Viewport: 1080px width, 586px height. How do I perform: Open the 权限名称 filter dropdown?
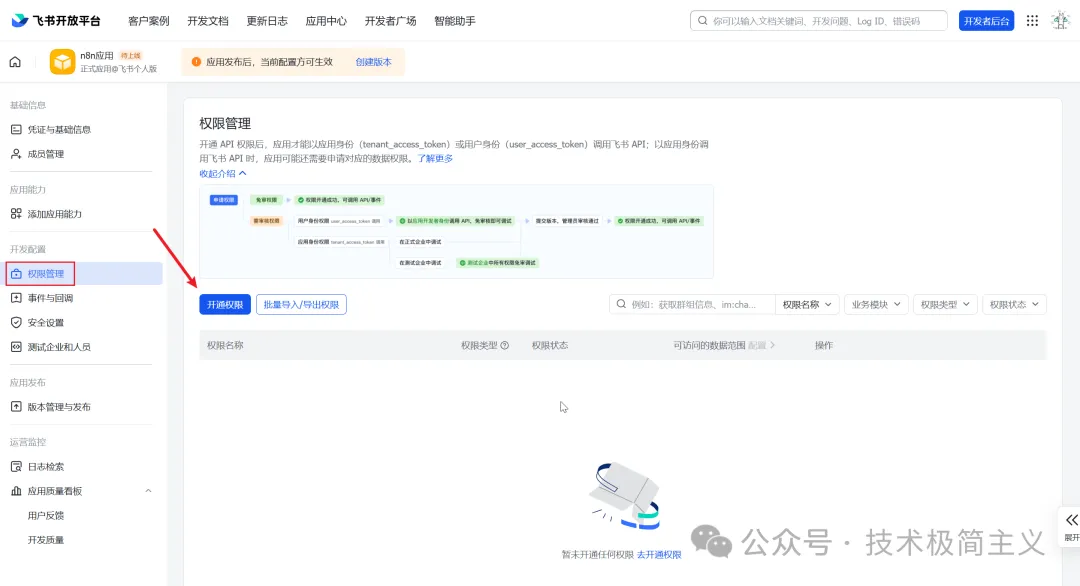coord(806,303)
